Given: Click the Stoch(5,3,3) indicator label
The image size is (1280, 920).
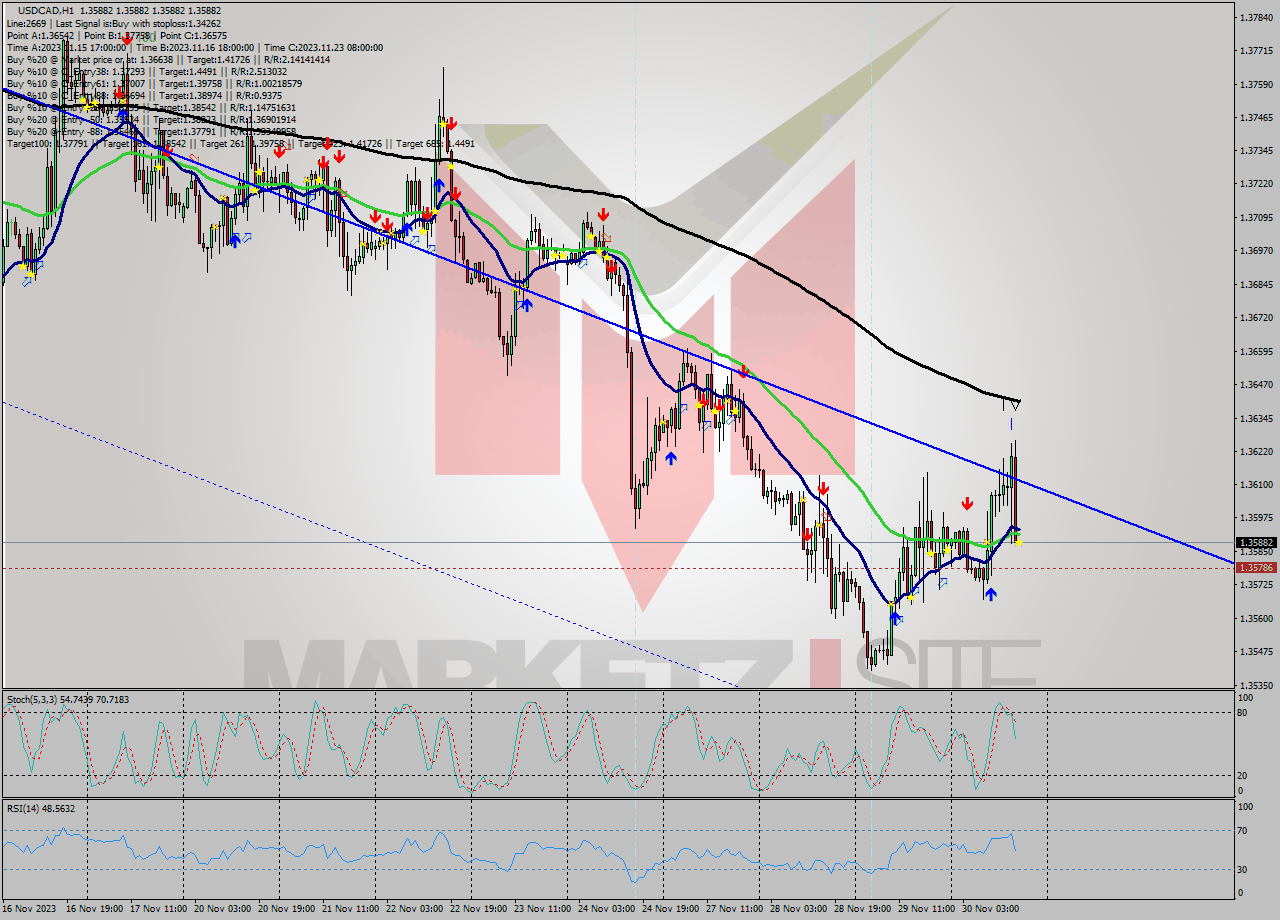Looking at the screenshot, I should pos(68,699).
